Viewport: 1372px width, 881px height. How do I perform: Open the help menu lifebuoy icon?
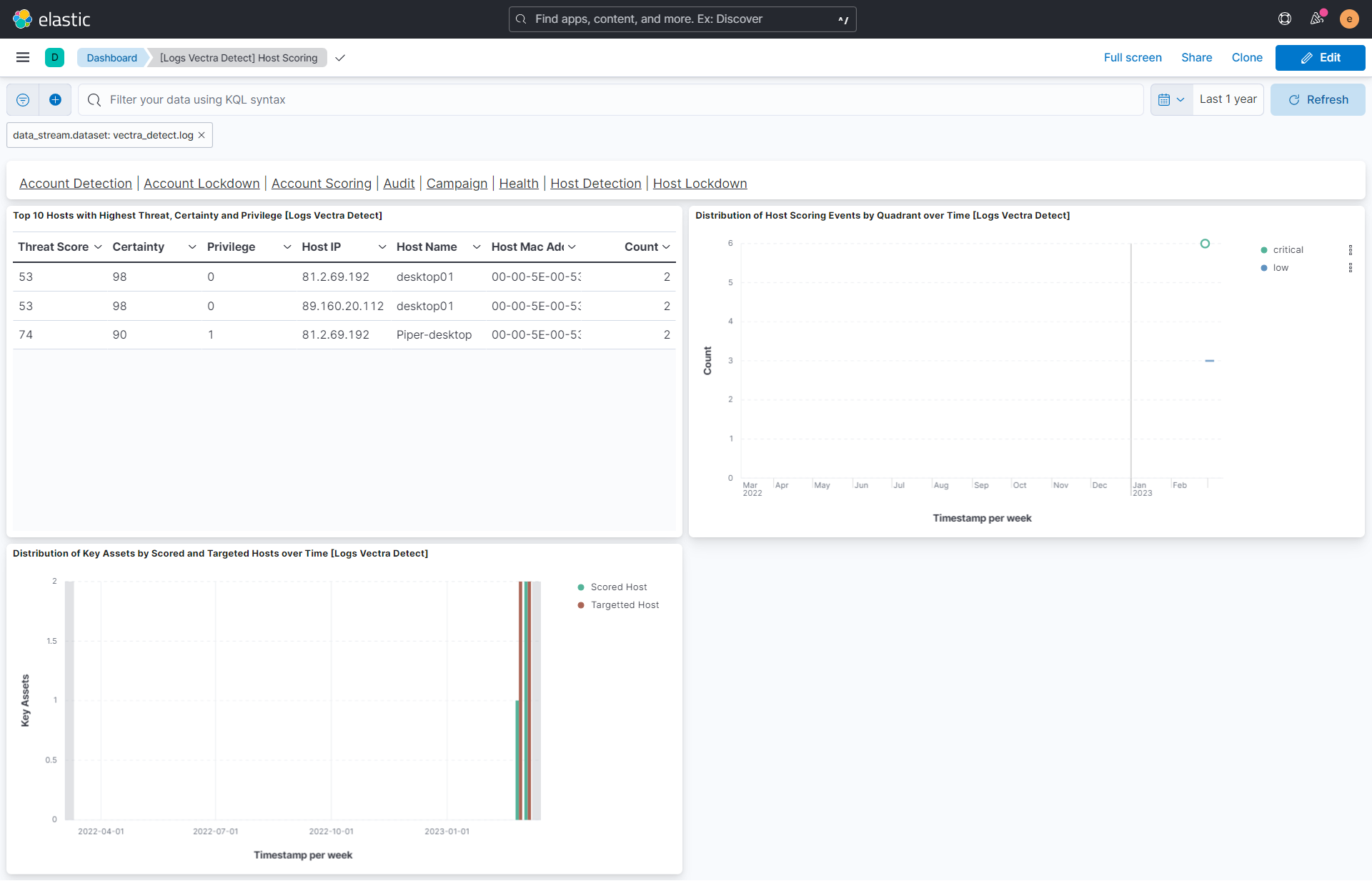point(1285,19)
